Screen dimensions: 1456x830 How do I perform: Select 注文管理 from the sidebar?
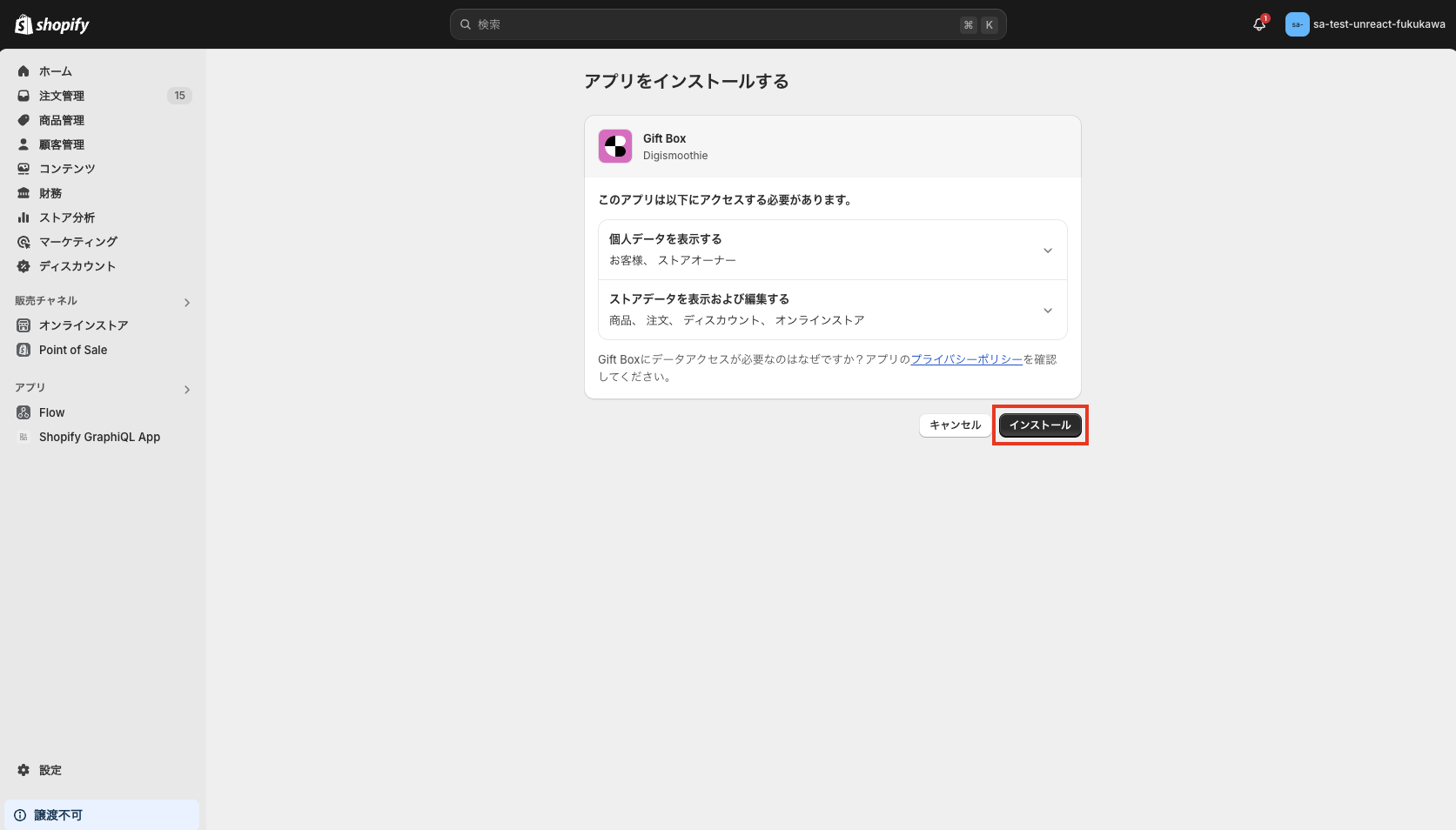tap(61, 95)
